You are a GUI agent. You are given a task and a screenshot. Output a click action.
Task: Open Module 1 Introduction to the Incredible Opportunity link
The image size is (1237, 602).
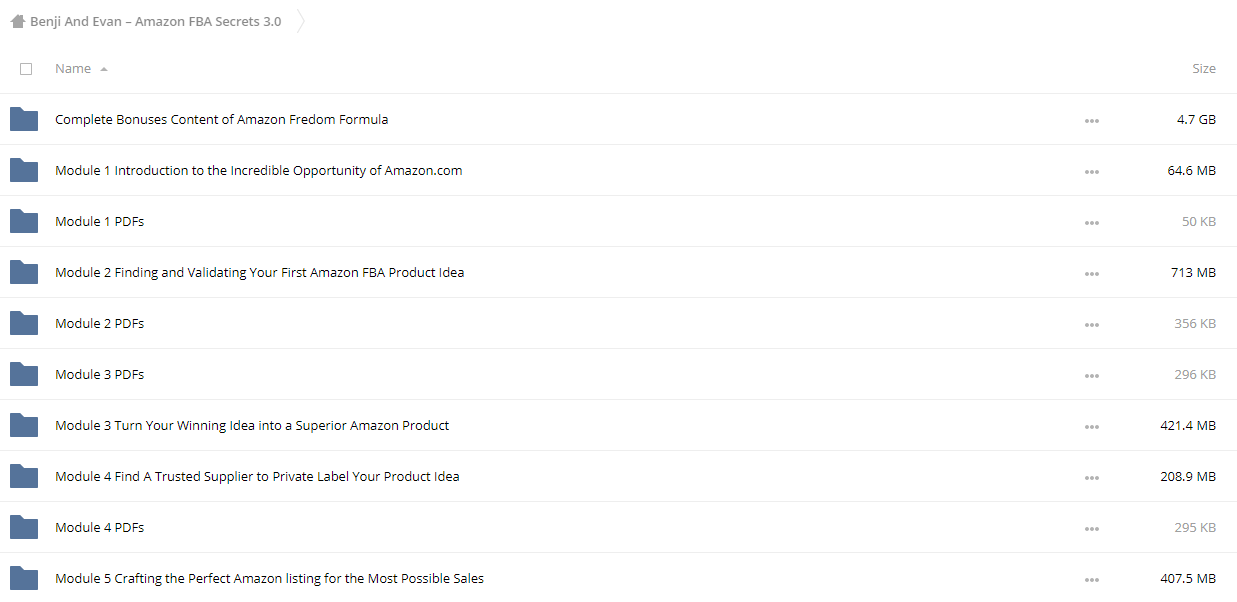[x=259, y=171]
